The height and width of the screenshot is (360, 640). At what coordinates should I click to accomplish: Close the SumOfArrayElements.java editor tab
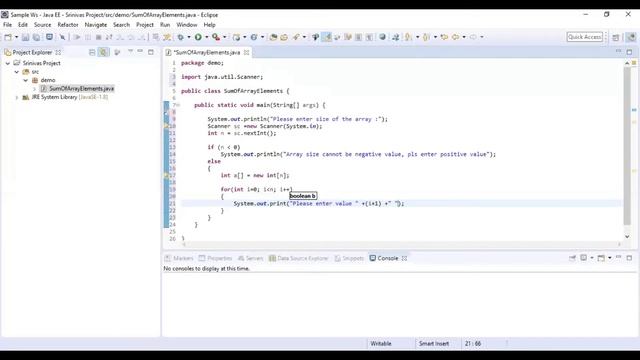click(247, 52)
